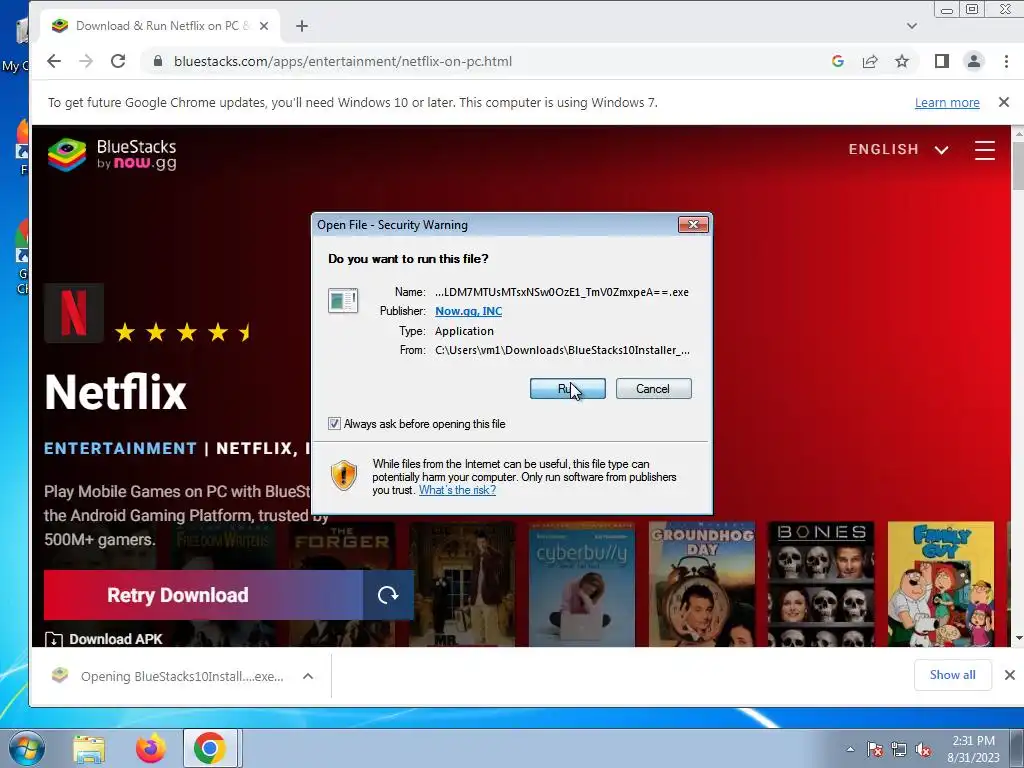Open the Chrome three-dot menu
This screenshot has width=1024, height=768.
coord(1006,61)
